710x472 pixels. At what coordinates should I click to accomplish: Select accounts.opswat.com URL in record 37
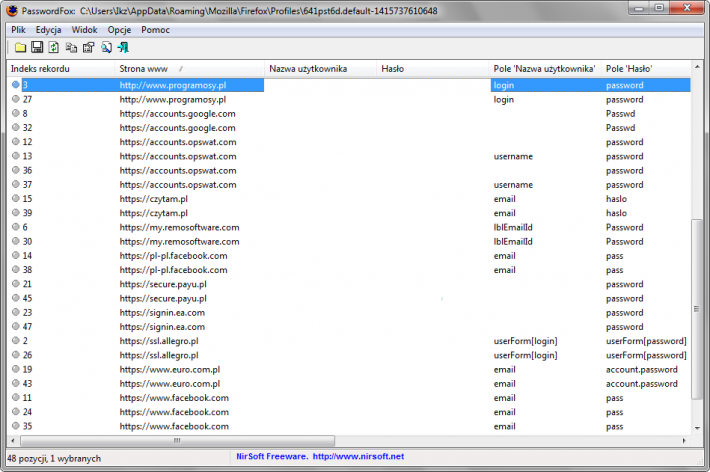[178, 184]
